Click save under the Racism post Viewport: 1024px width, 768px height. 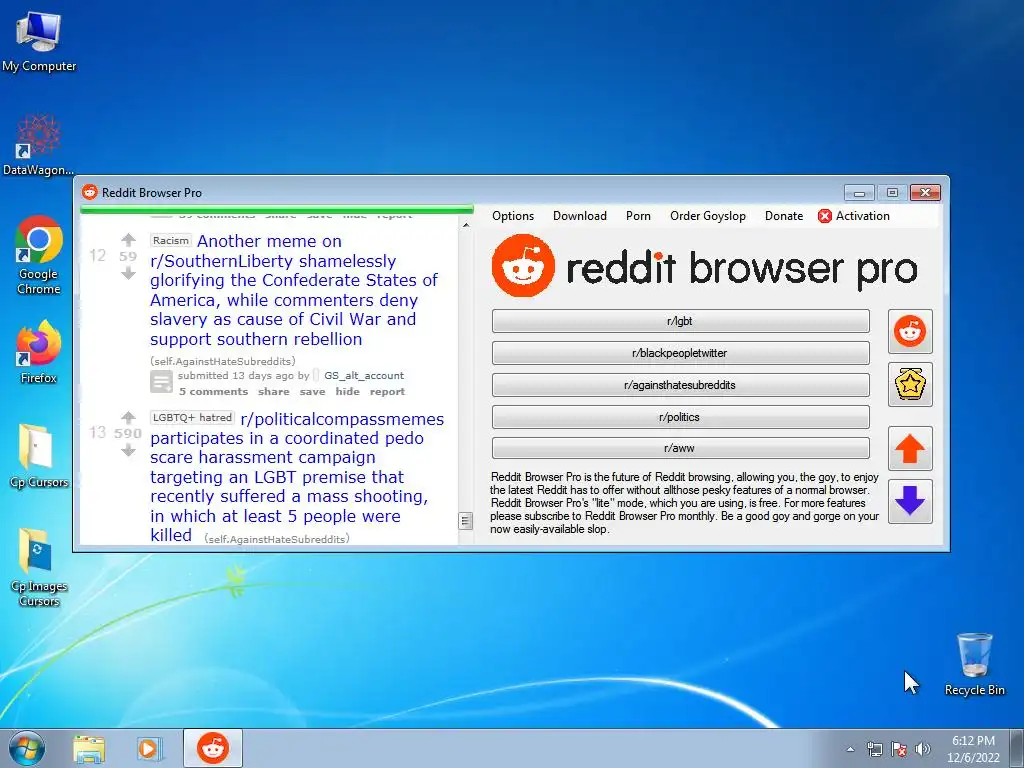(312, 392)
